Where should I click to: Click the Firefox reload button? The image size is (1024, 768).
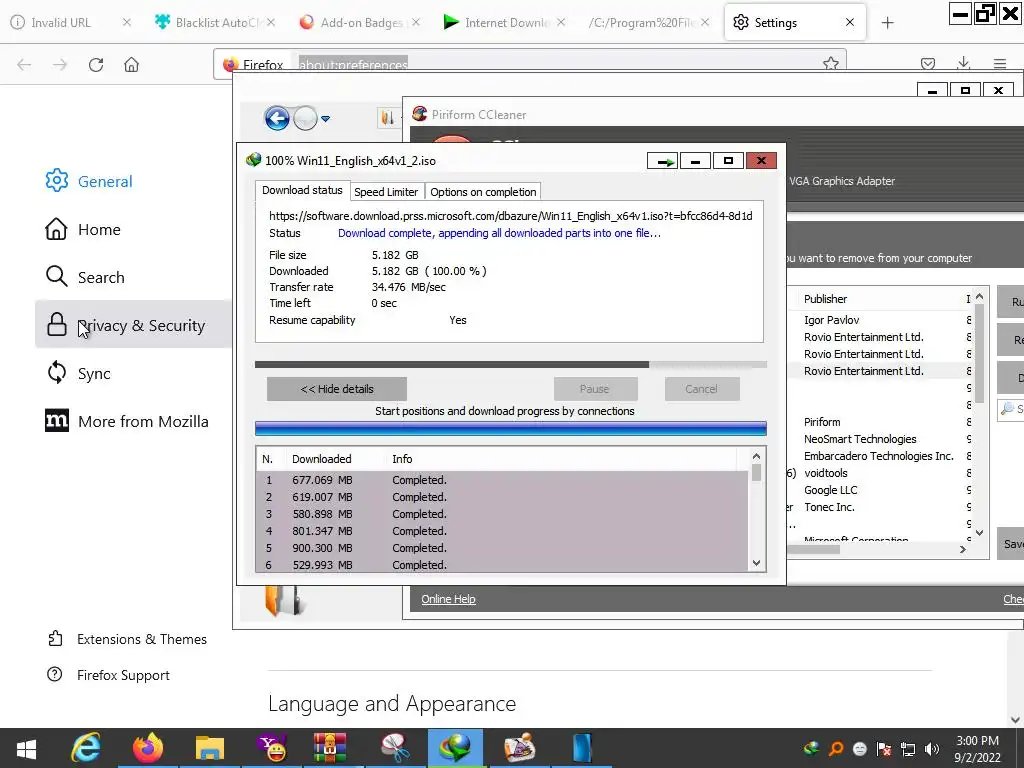click(96, 65)
